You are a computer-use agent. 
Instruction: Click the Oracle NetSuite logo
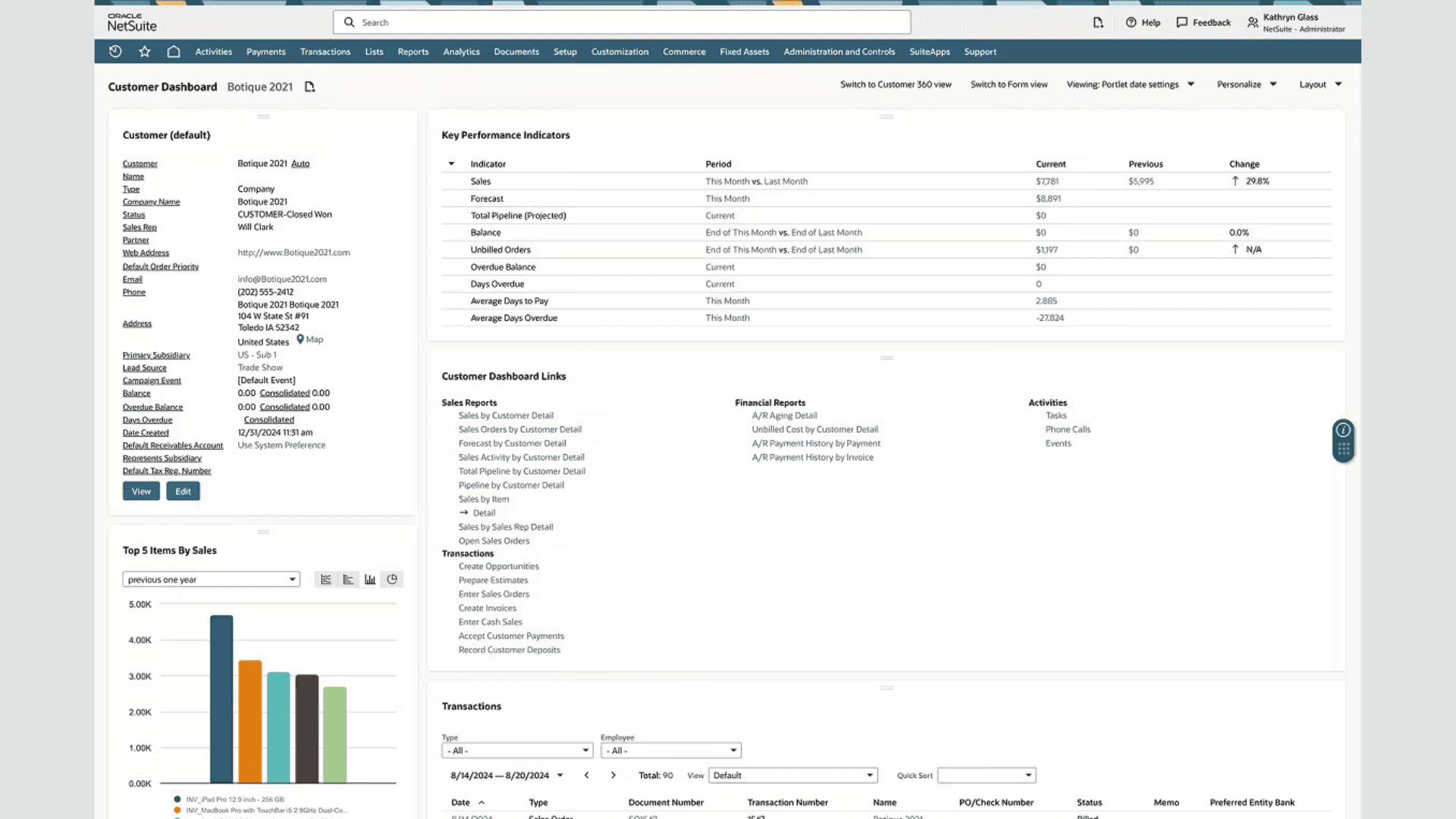click(x=132, y=22)
